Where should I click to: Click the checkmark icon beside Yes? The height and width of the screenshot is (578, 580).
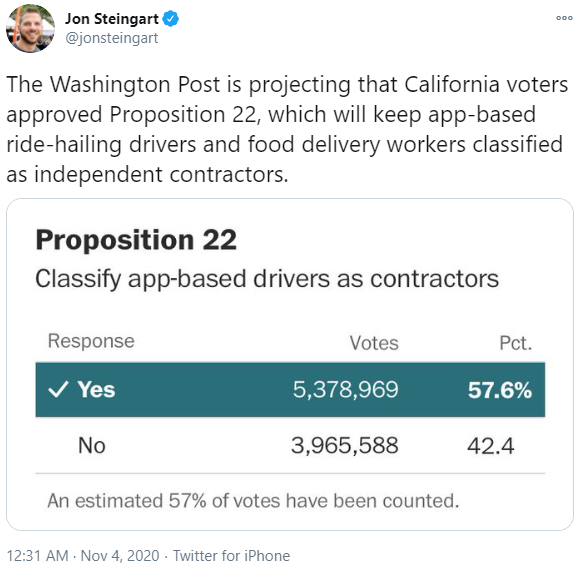click(58, 389)
